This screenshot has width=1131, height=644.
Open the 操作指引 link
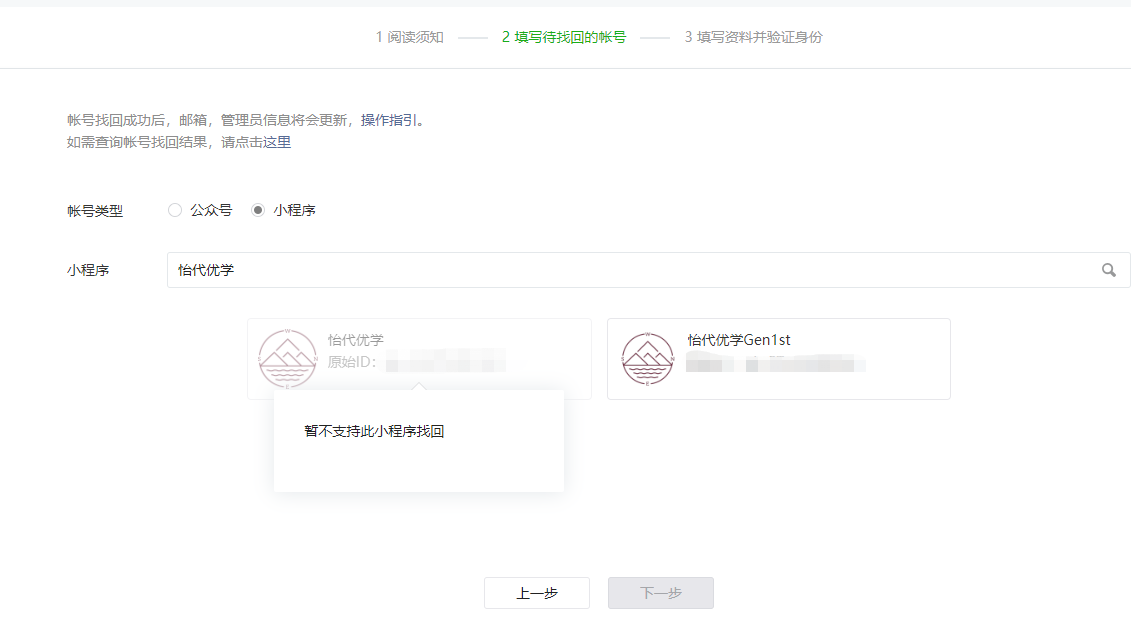(x=389, y=120)
